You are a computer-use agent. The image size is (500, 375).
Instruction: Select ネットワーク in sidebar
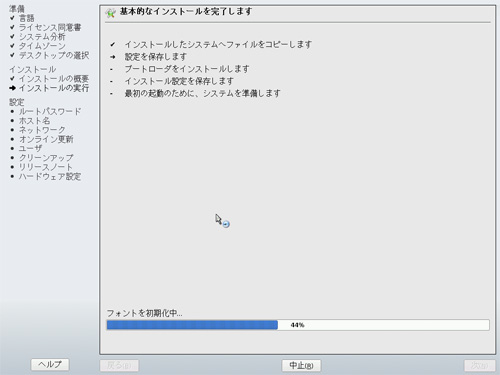click(42, 130)
